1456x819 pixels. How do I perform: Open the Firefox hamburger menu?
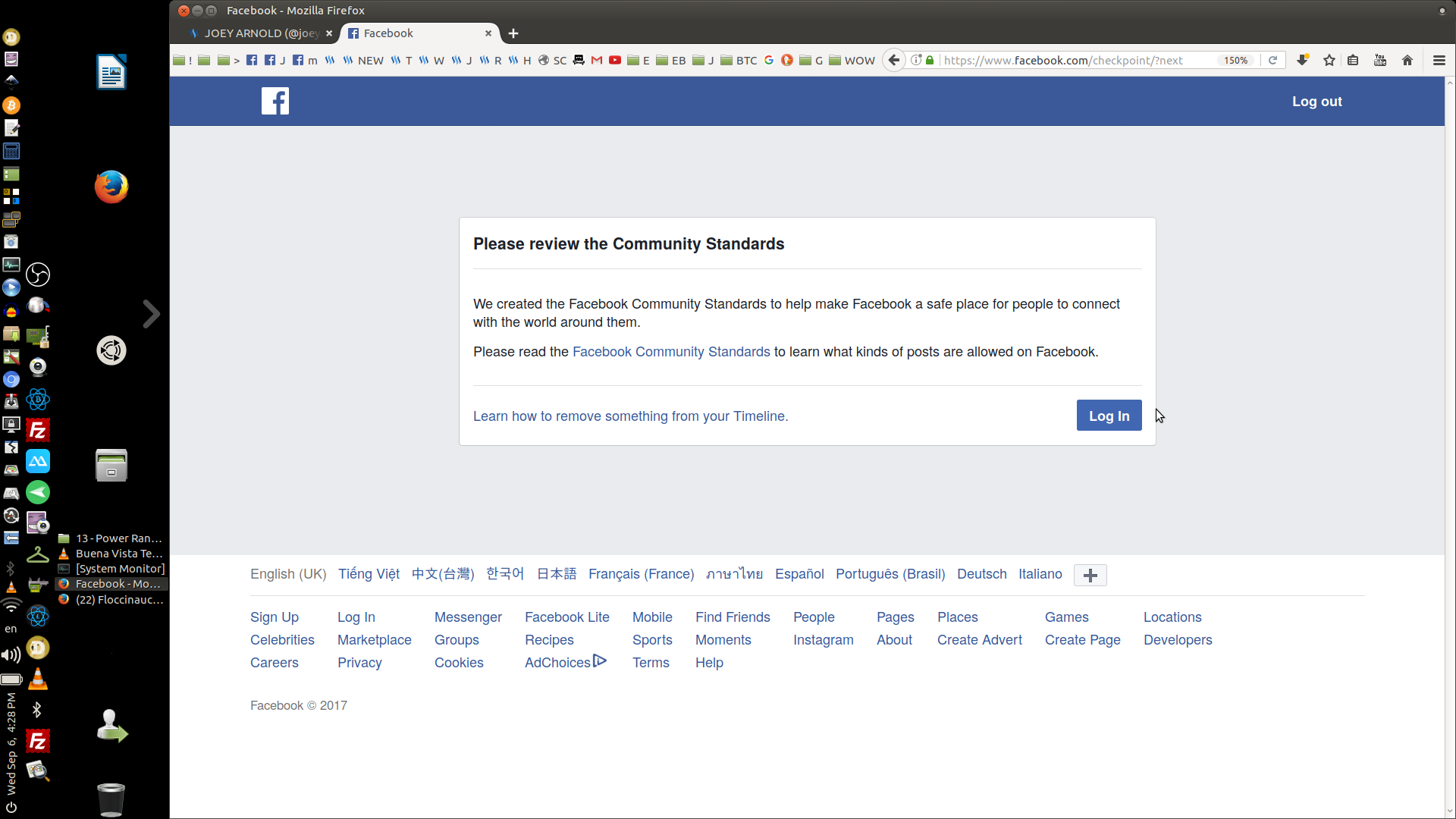tap(1439, 61)
